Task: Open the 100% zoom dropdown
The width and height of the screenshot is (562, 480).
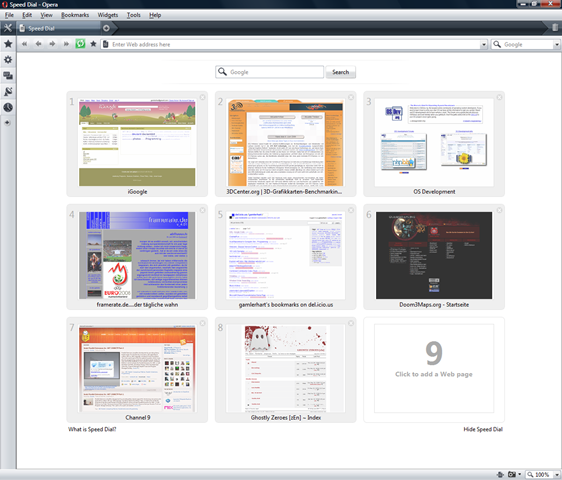Action: (x=557, y=475)
